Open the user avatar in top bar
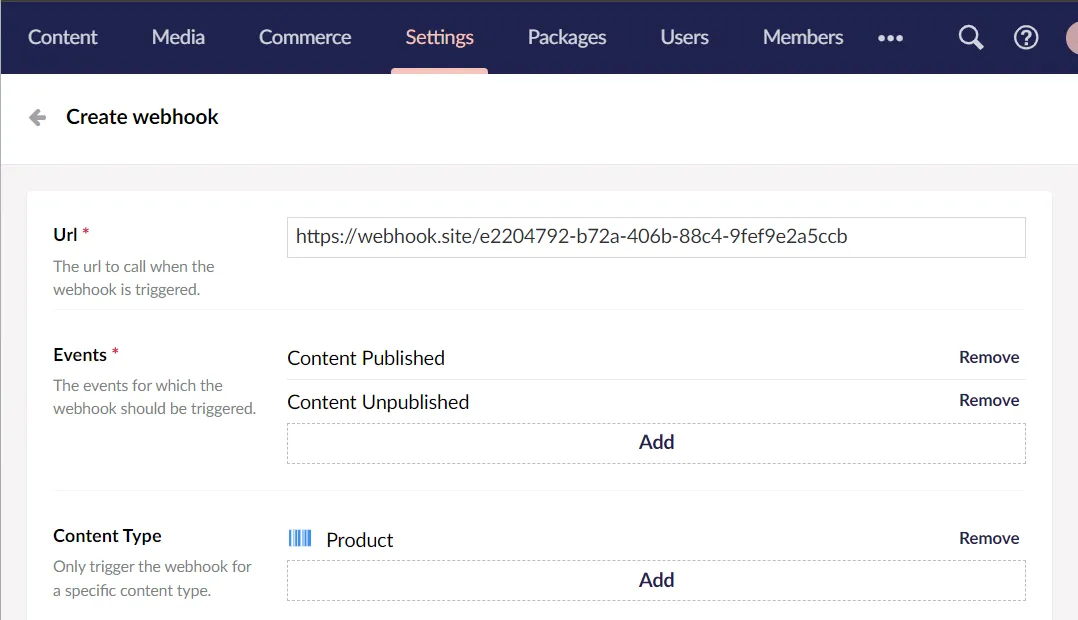 point(1071,38)
